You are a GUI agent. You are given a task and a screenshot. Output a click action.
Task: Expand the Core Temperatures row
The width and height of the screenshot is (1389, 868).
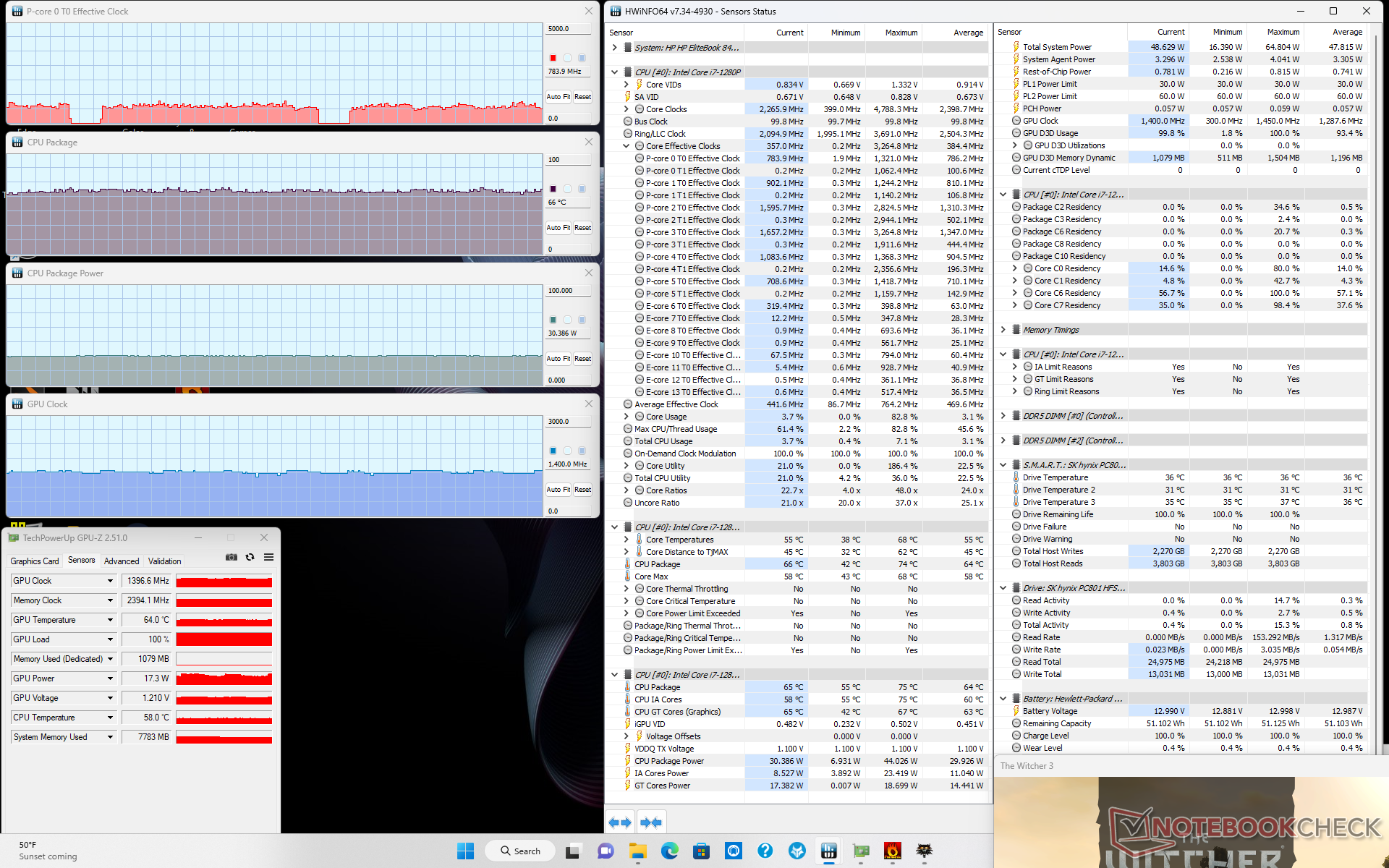pos(626,540)
